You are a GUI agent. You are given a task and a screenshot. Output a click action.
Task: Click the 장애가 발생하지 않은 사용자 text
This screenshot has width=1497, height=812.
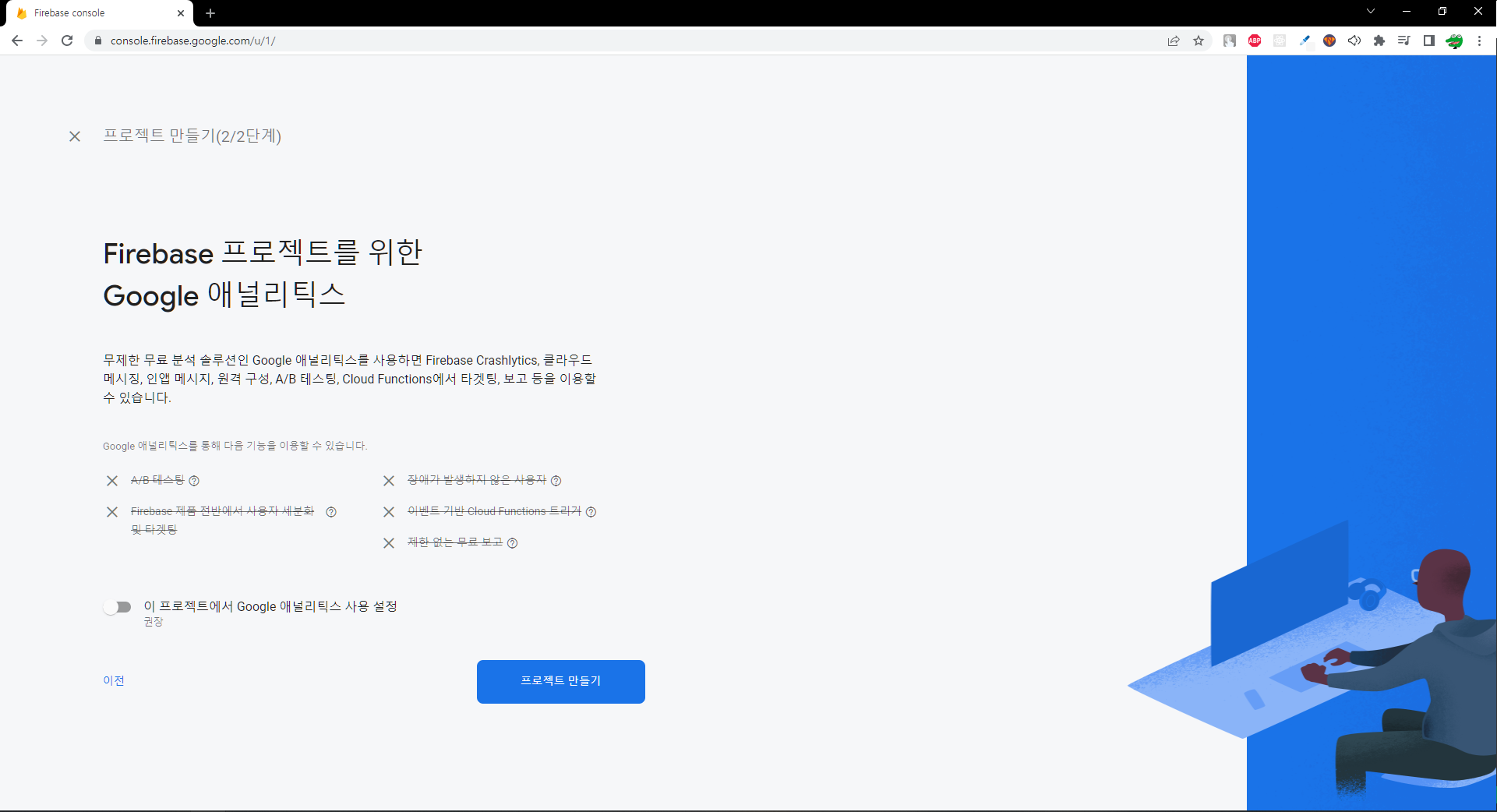(x=477, y=480)
